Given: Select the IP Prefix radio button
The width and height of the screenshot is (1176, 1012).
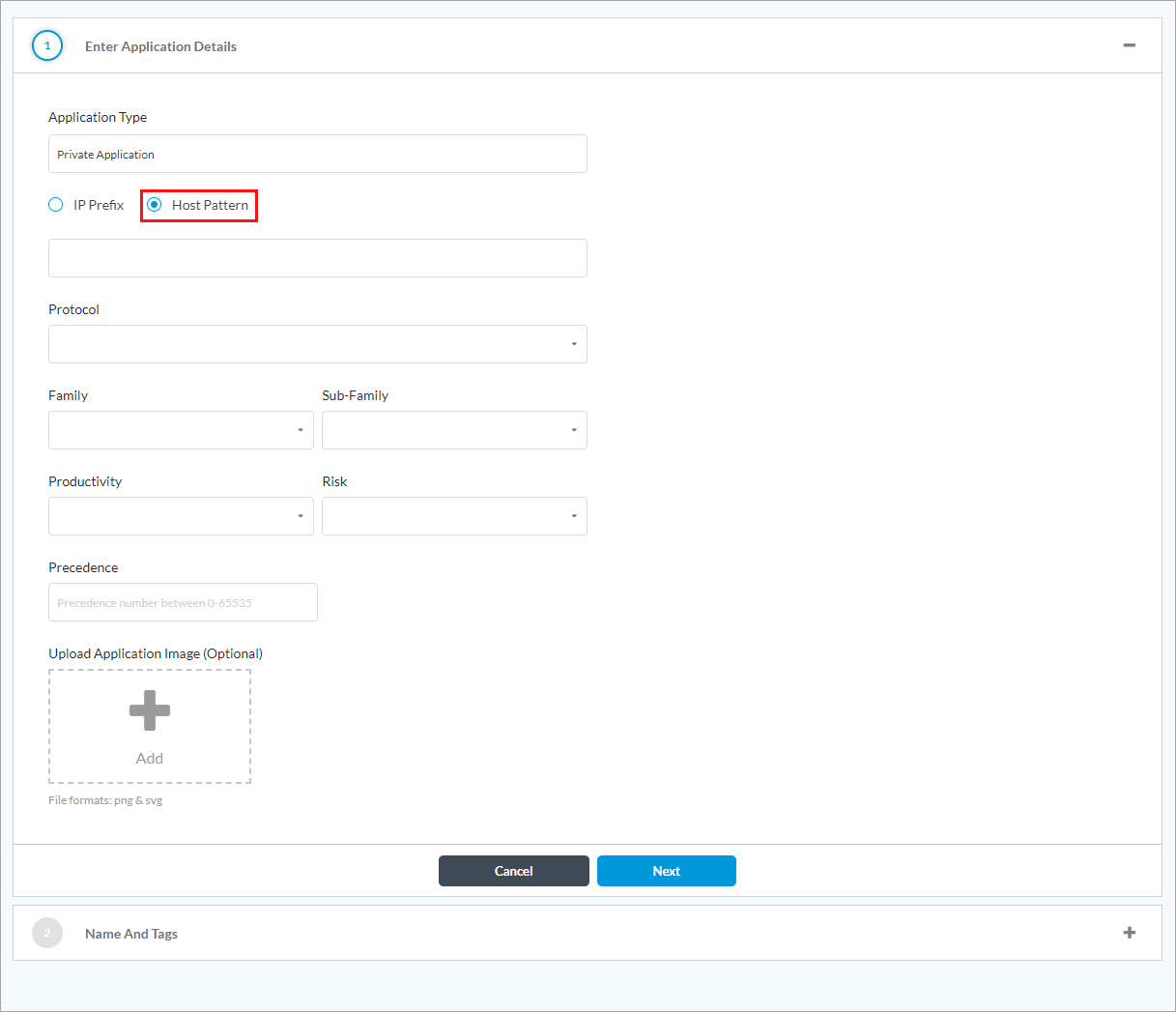Looking at the screenshot, I should click(x=56, y=205).
